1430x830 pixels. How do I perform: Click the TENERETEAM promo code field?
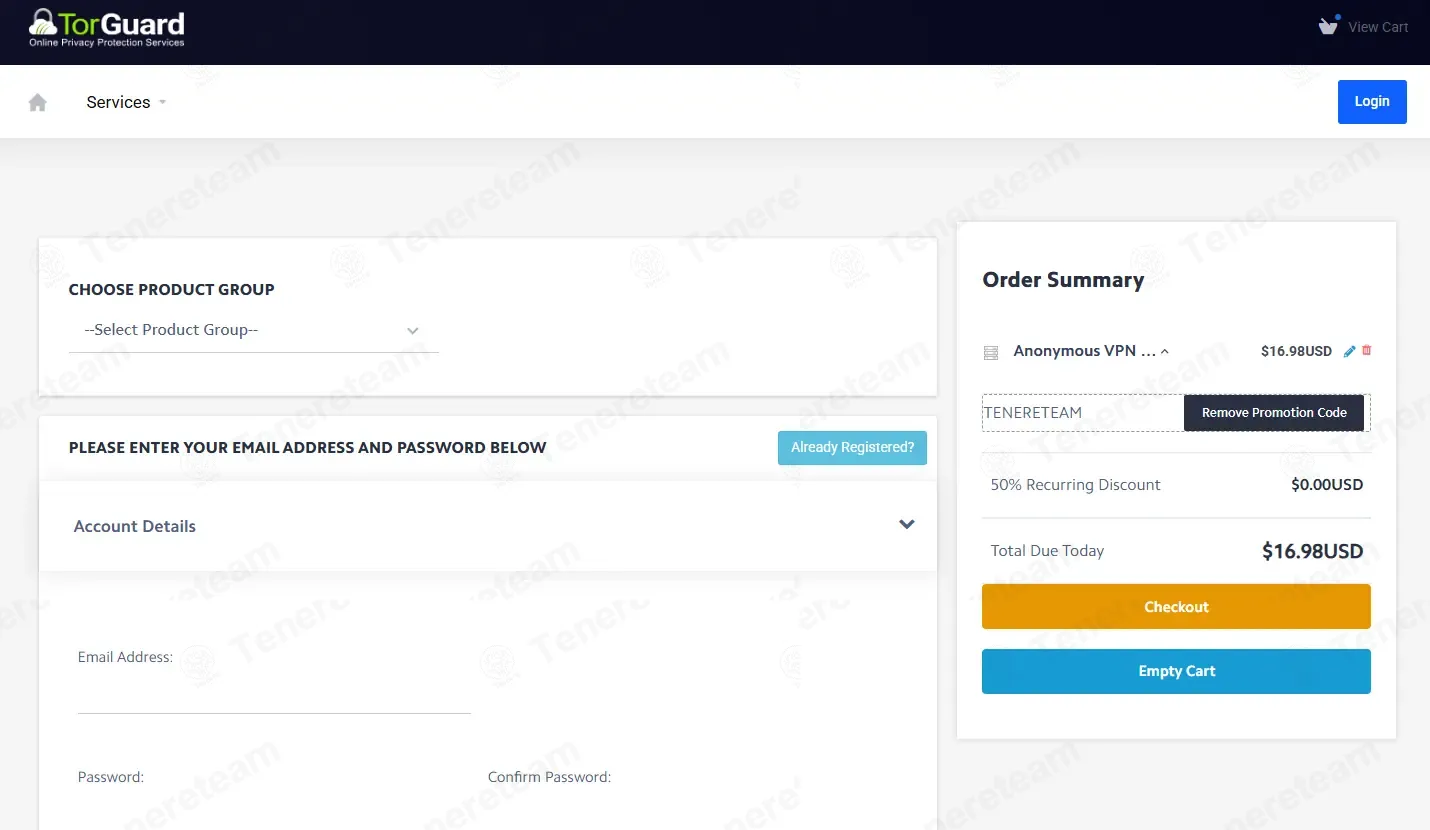point(1083,413)
